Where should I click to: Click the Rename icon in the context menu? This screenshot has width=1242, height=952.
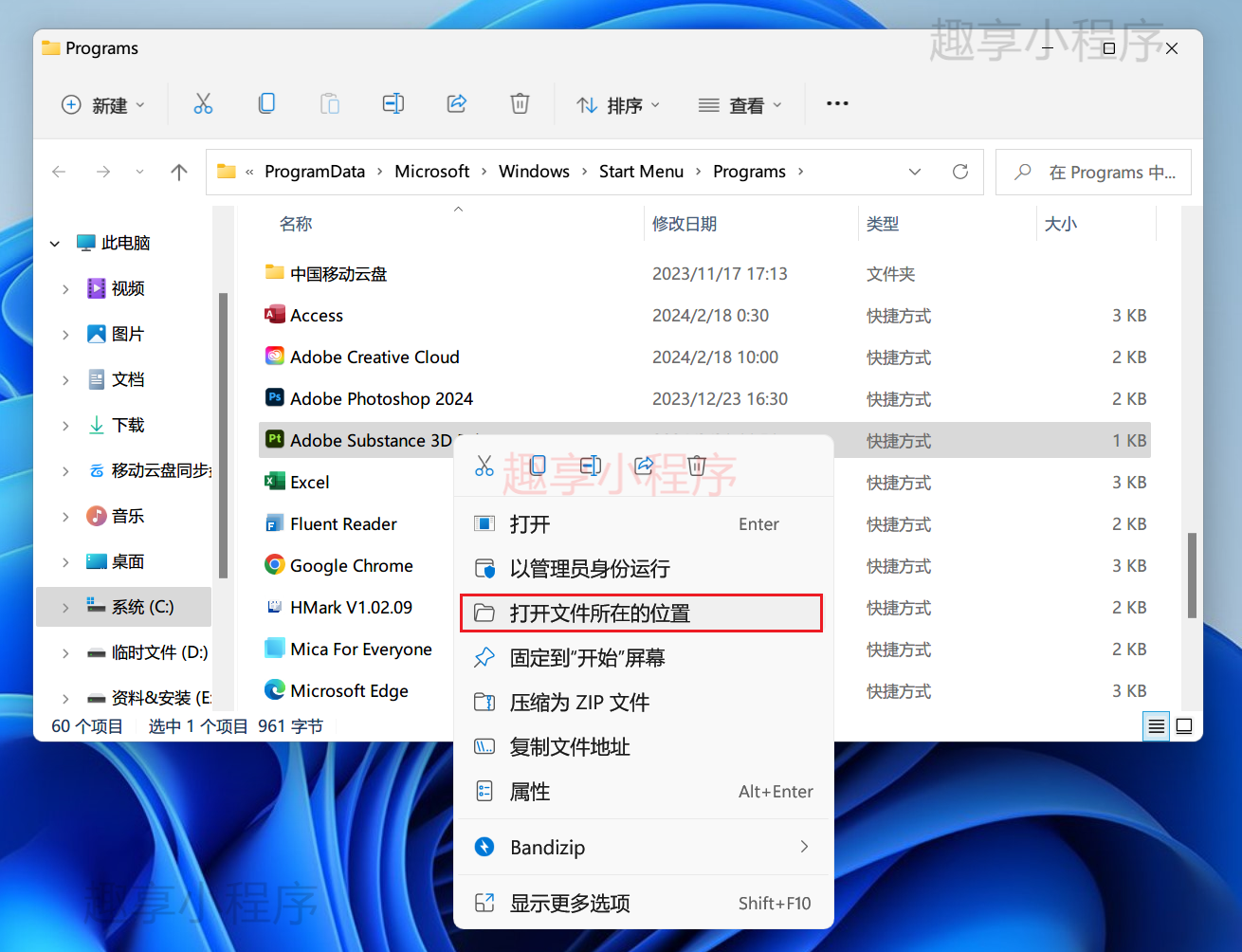coord(591,466)
